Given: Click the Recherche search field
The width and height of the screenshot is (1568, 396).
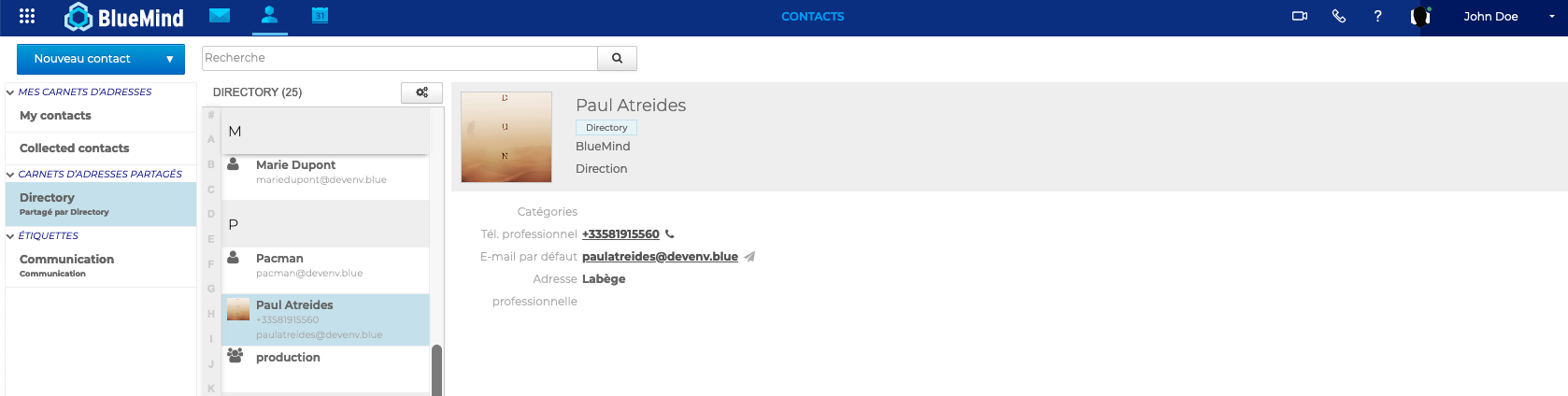Looking at the screenshot, I should (x=400, y=58).
